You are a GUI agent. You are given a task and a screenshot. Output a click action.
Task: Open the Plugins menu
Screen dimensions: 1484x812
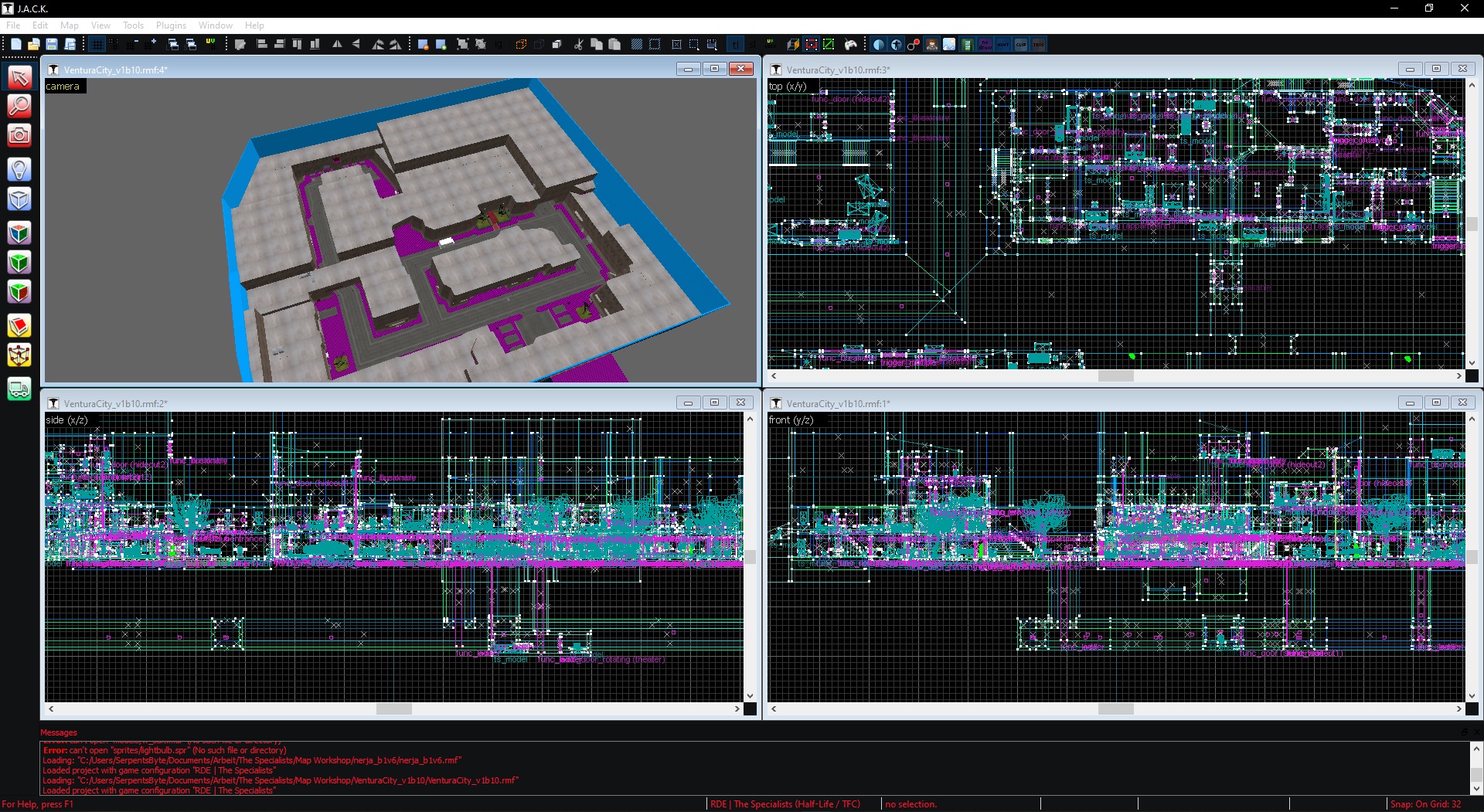(x=171, y=25)
